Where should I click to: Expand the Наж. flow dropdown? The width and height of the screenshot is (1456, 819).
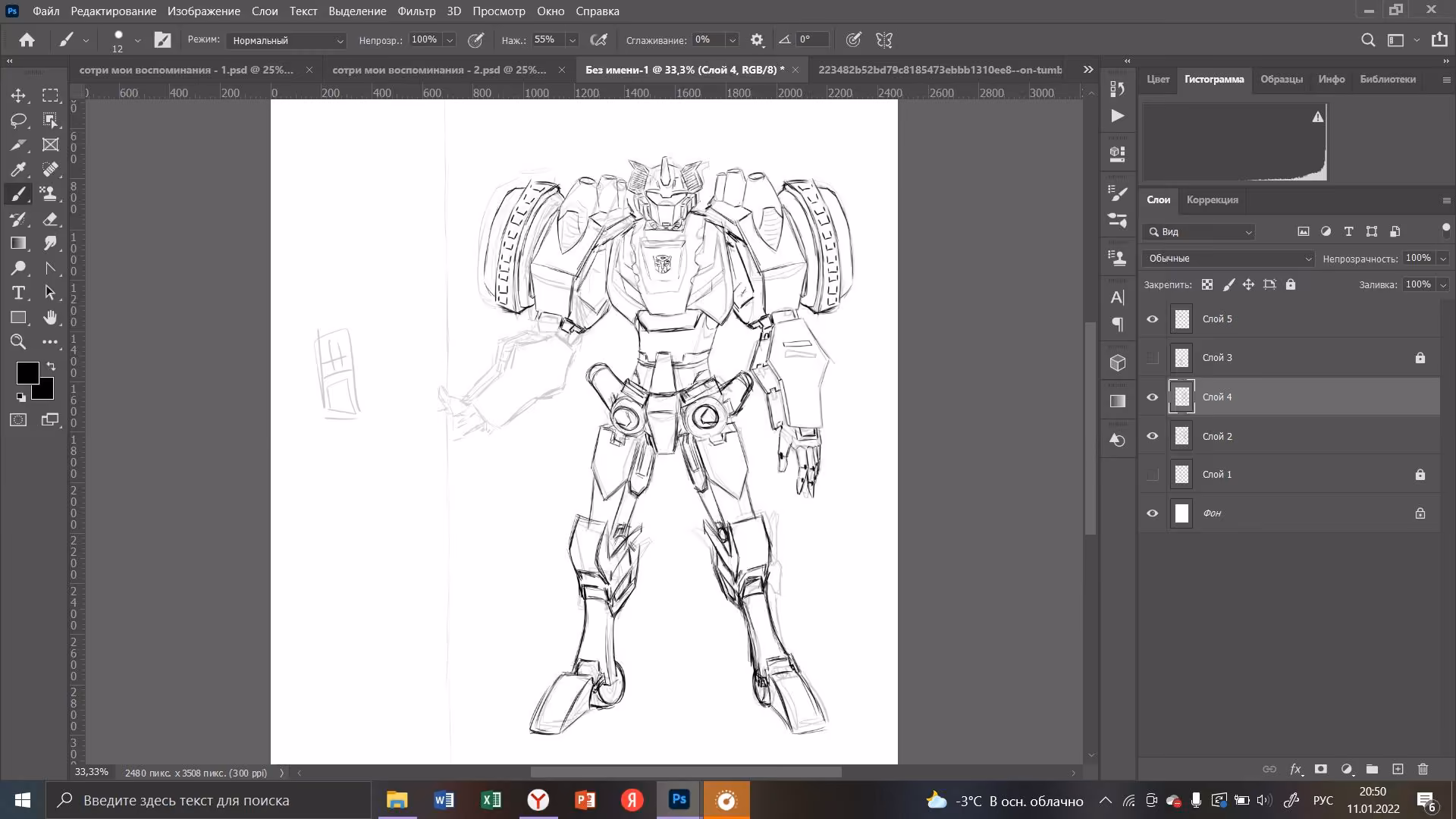pyautogui.click(x=573, y=40)
